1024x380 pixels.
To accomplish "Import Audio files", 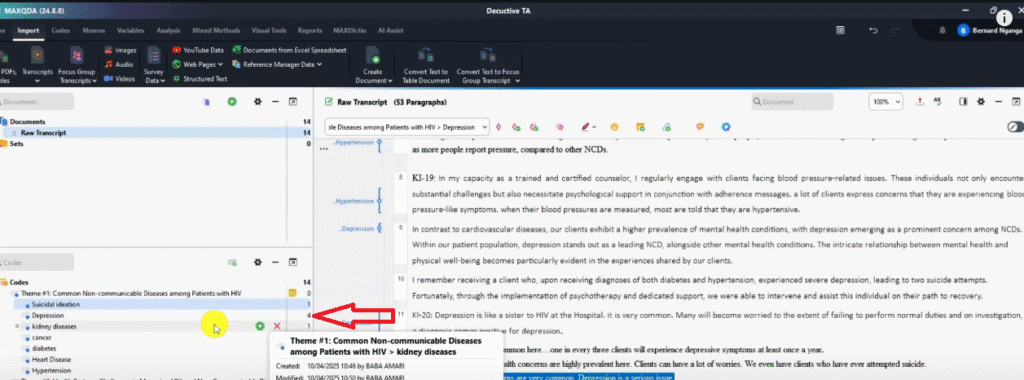I will coord(119,65).
